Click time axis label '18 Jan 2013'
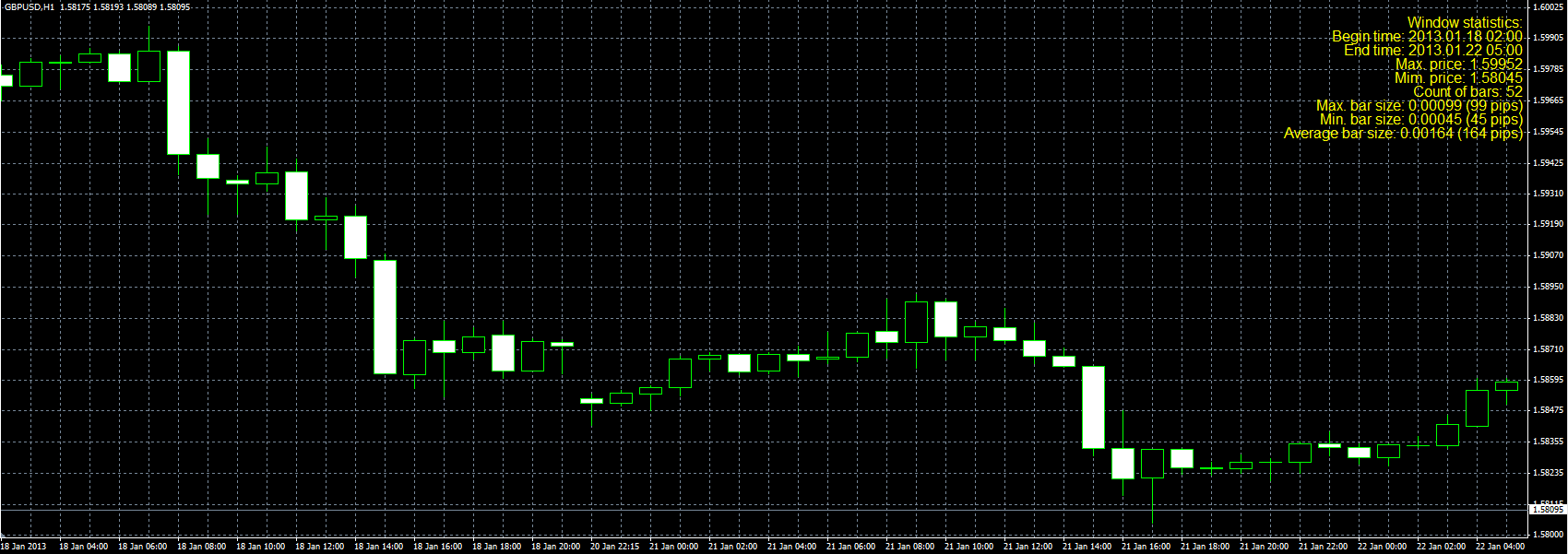Viewport: 1568px width, 554px height. click(x=24, y=547)
